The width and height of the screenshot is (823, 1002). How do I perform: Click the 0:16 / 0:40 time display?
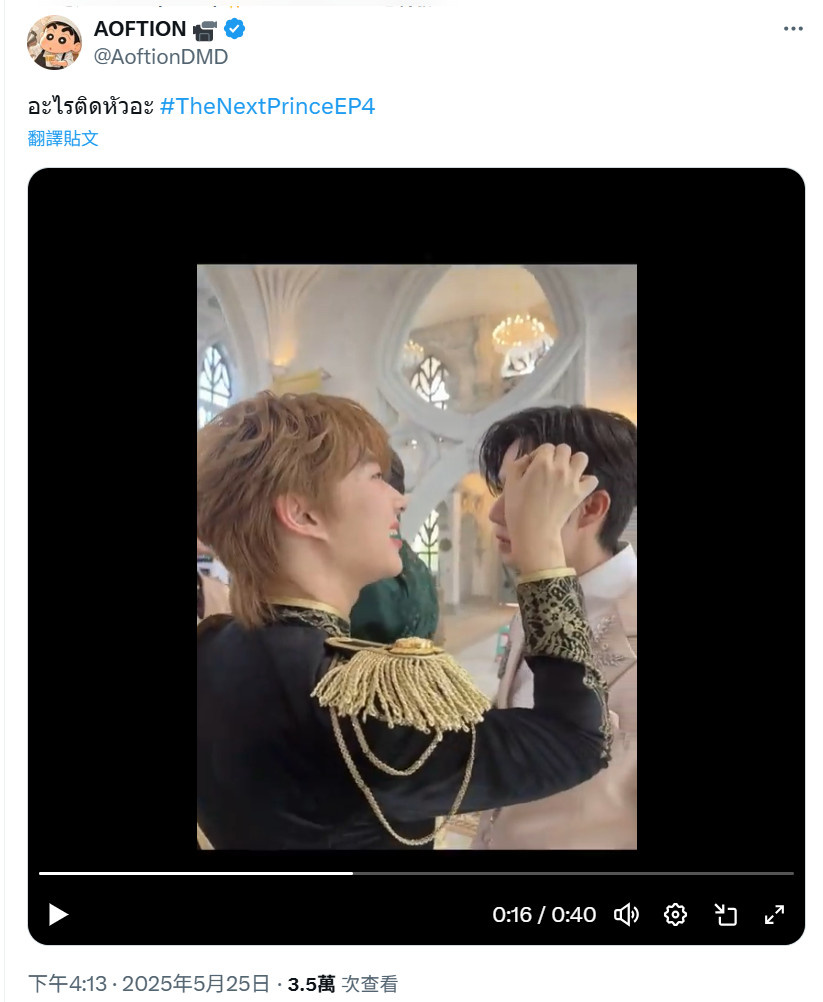pyautogui.click(x=544, y=914)
